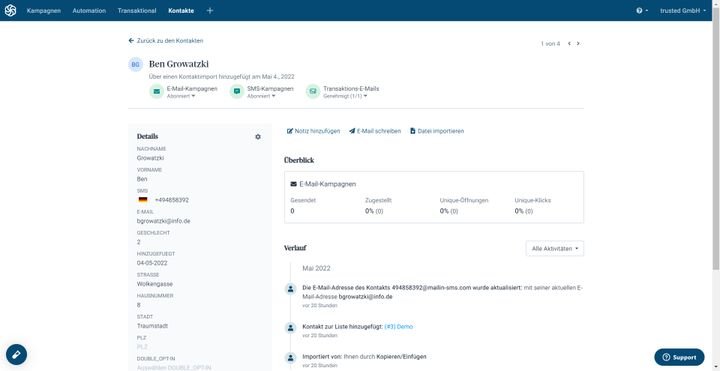Click Nachname value 'Growatzki'

(x=150, y=158)
